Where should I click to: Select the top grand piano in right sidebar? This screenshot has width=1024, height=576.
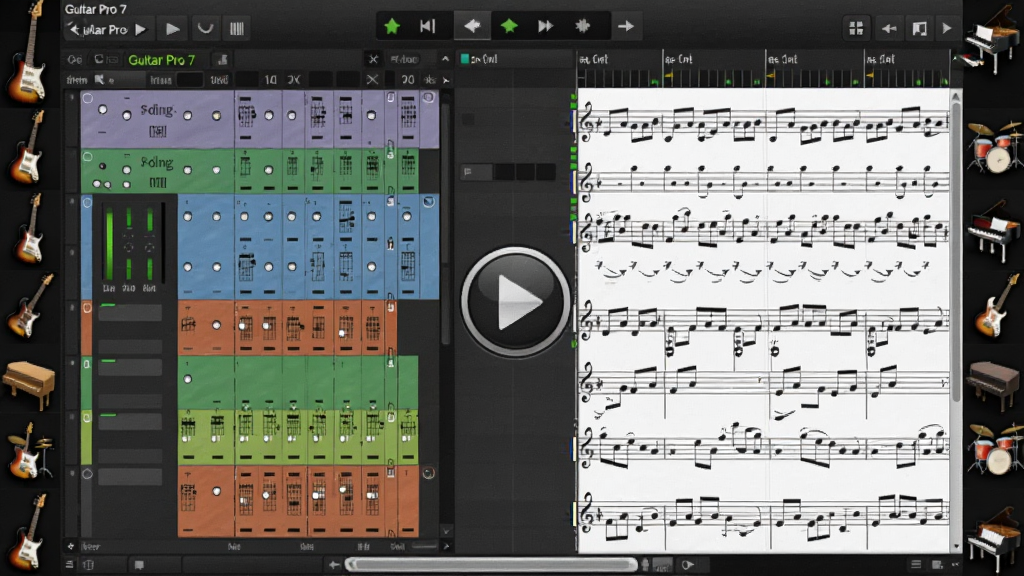pos(992,38)
